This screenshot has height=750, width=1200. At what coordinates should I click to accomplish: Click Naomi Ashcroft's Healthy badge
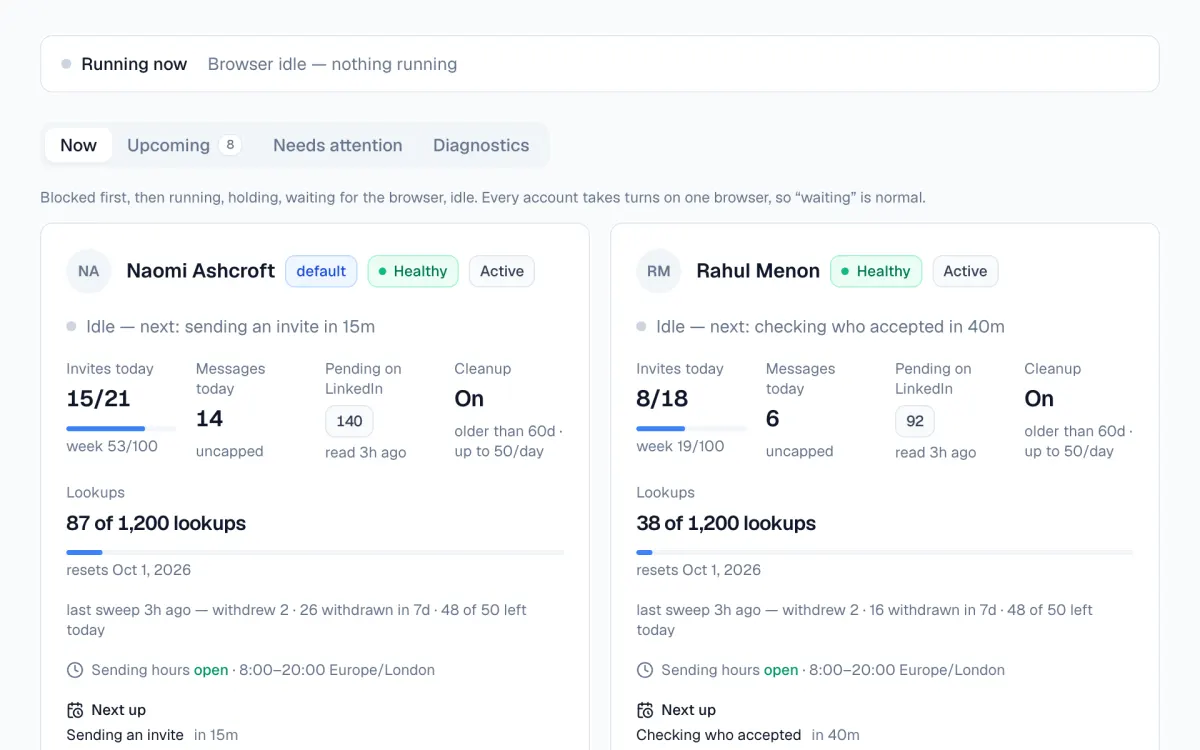(x=413, y=271)
